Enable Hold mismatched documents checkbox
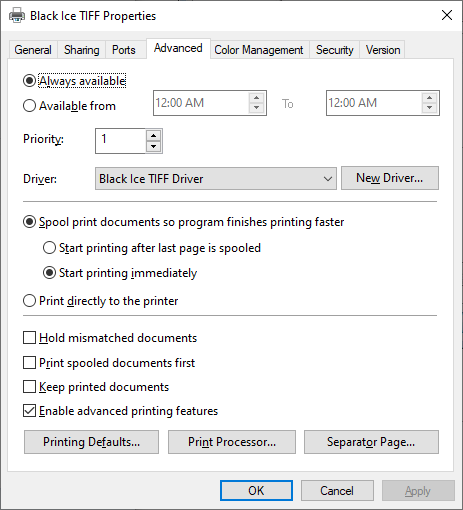Screen dimensions: 463x510 pyautogui.click(x=29, y=338)
